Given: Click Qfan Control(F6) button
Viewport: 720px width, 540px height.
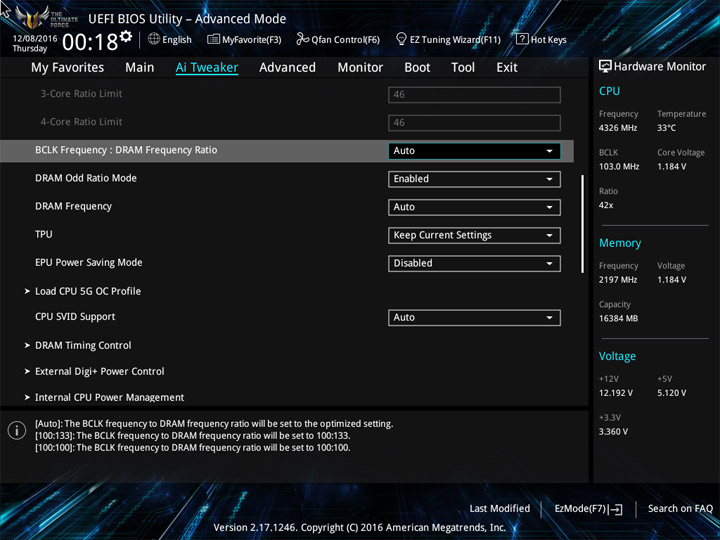Looking at the screenshot, I should point(338,39).
